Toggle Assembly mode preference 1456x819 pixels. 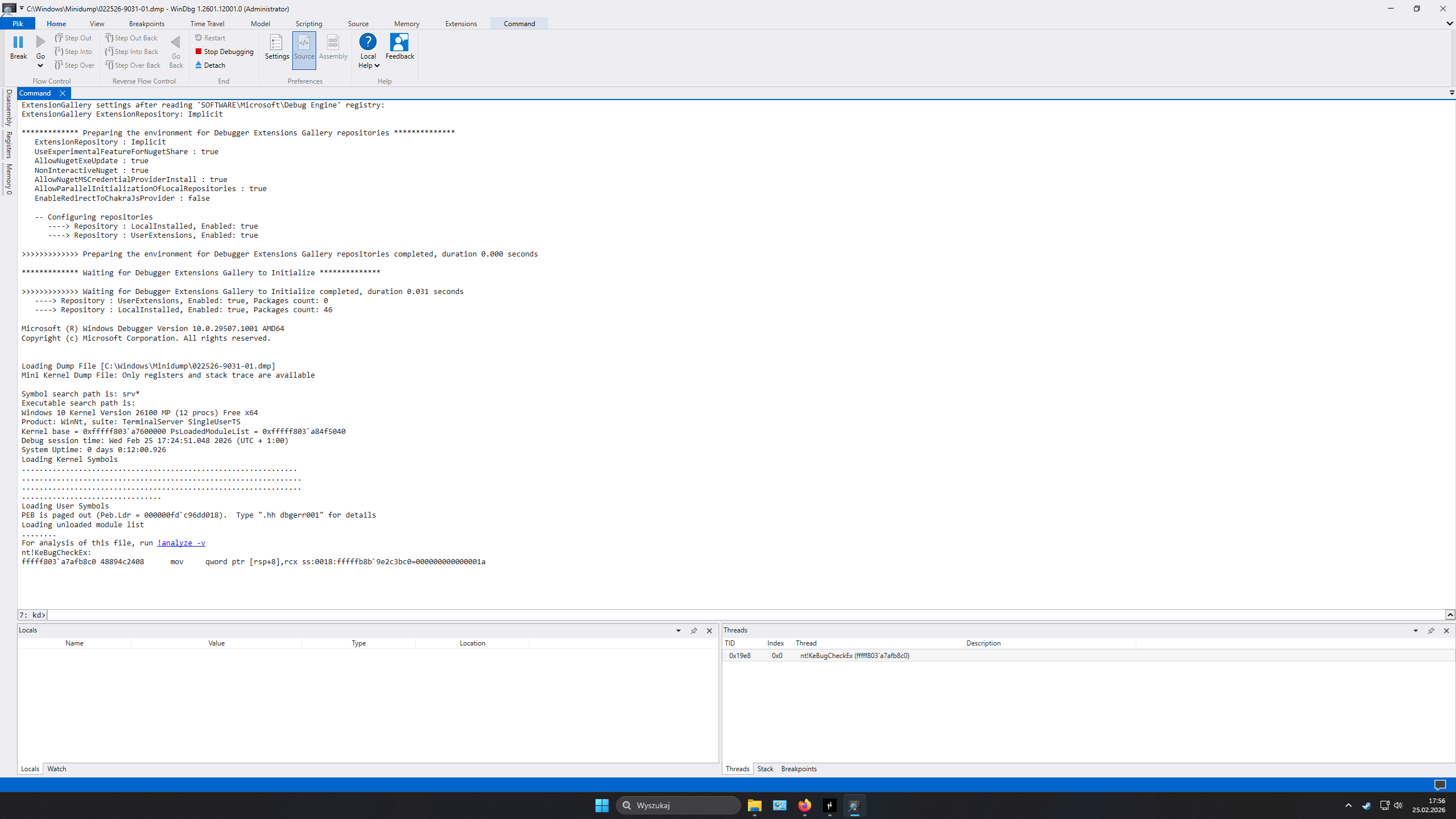pos(333,49)
